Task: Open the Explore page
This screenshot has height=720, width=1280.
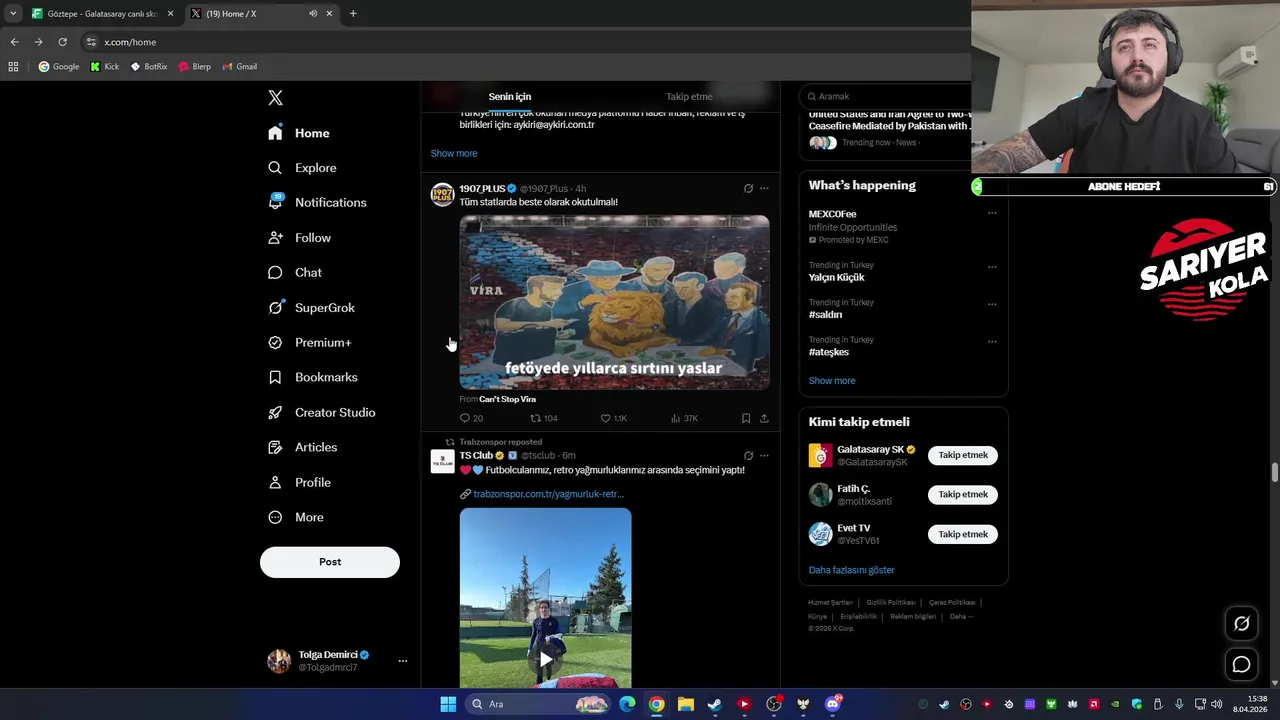Action: pos(302,168)
